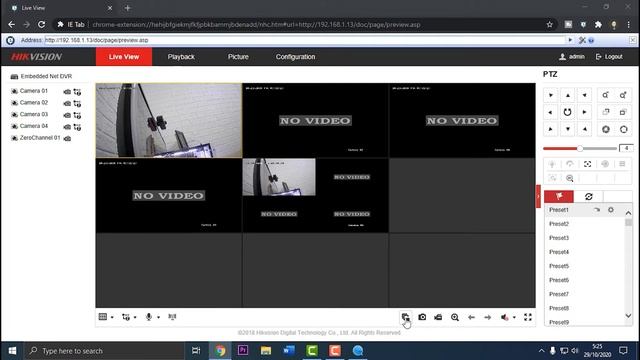
Task: Click the wiper icon in PTZ panel
Action: click(570, 164)
